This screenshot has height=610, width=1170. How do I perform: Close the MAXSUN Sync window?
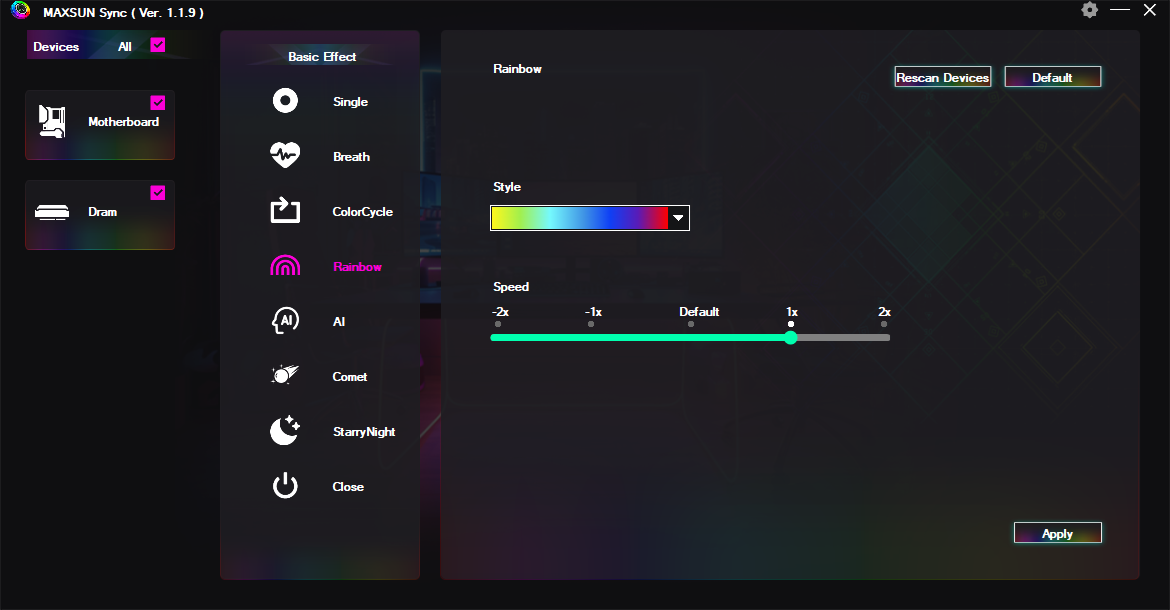click(1150, 10)
